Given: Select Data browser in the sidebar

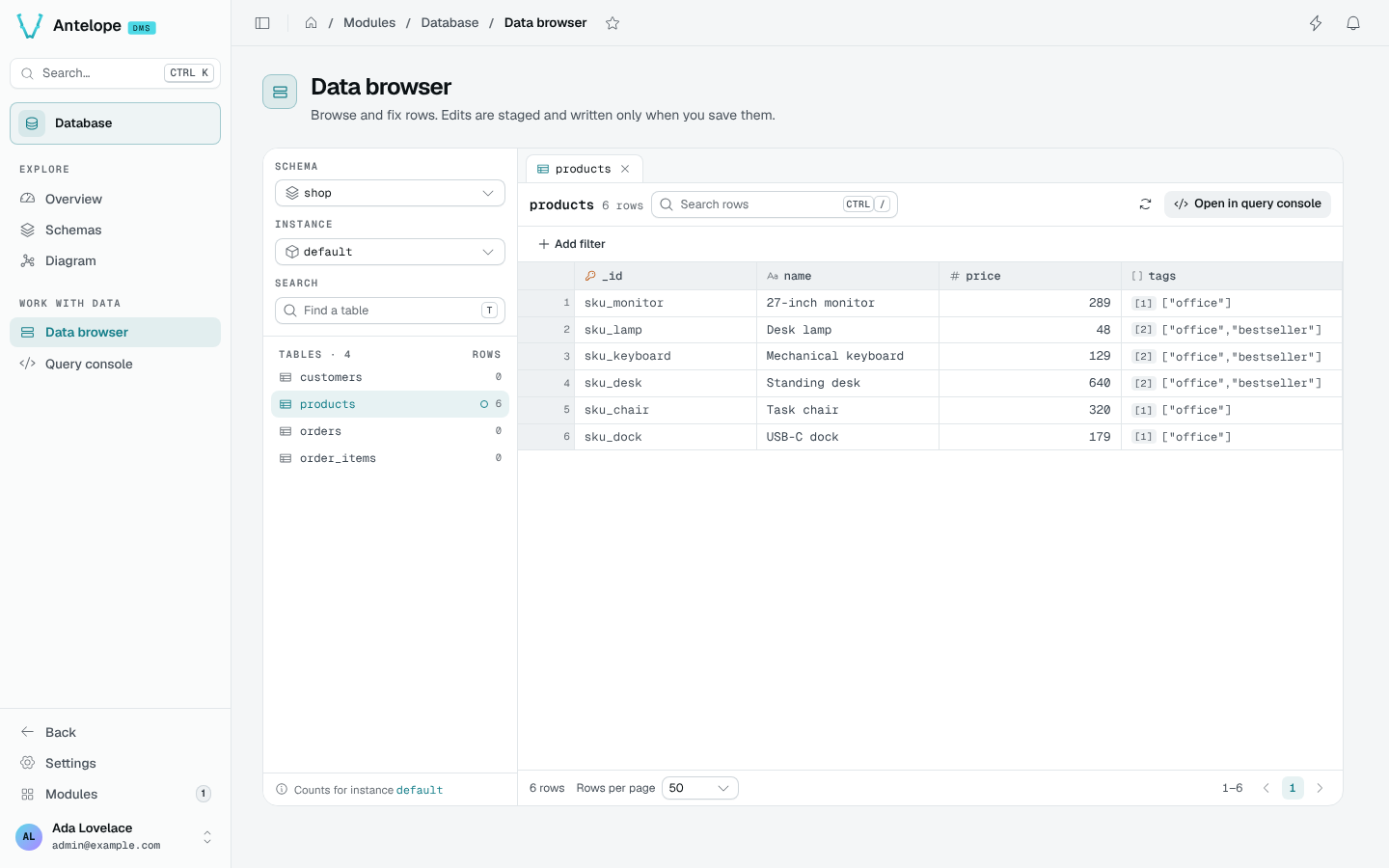Looking at the screenshot, I should (115, 332).
